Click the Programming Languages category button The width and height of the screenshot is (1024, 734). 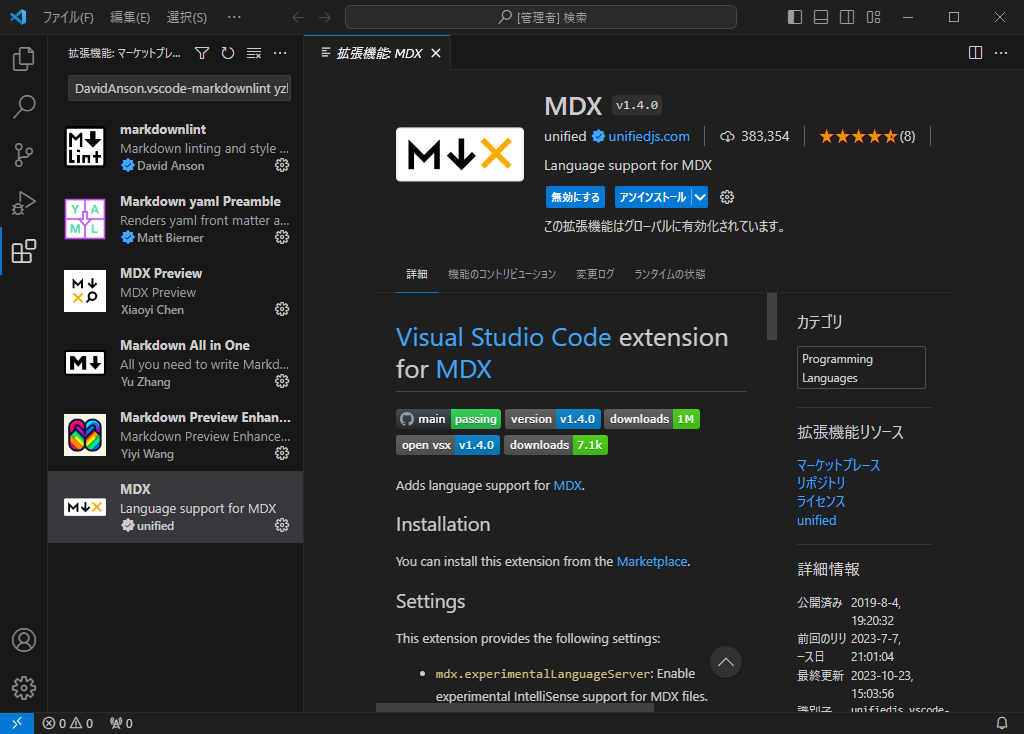pos(861,368)
